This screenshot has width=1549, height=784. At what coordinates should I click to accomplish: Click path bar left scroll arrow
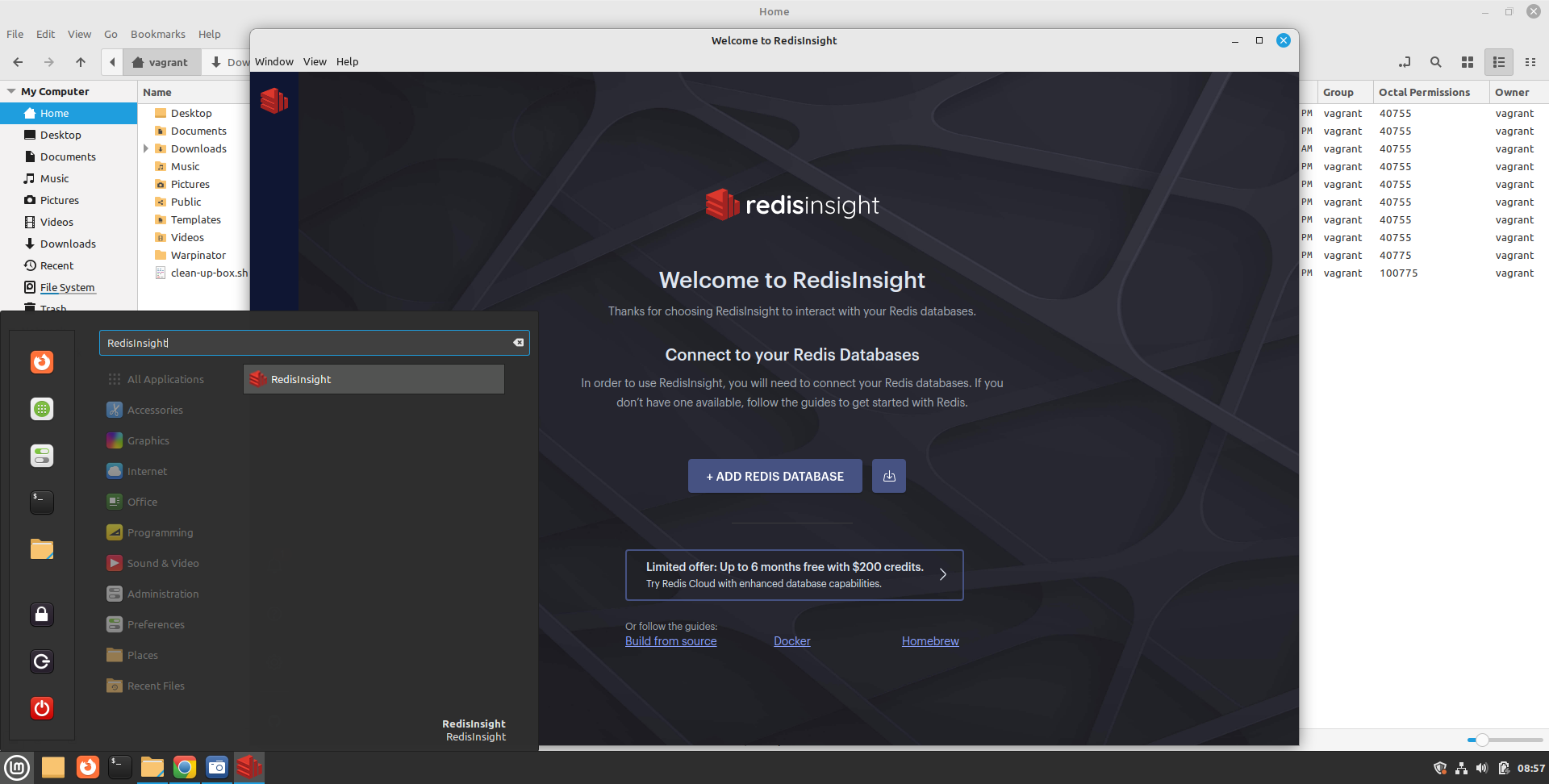pyautogui.click(x=112, y=62)
